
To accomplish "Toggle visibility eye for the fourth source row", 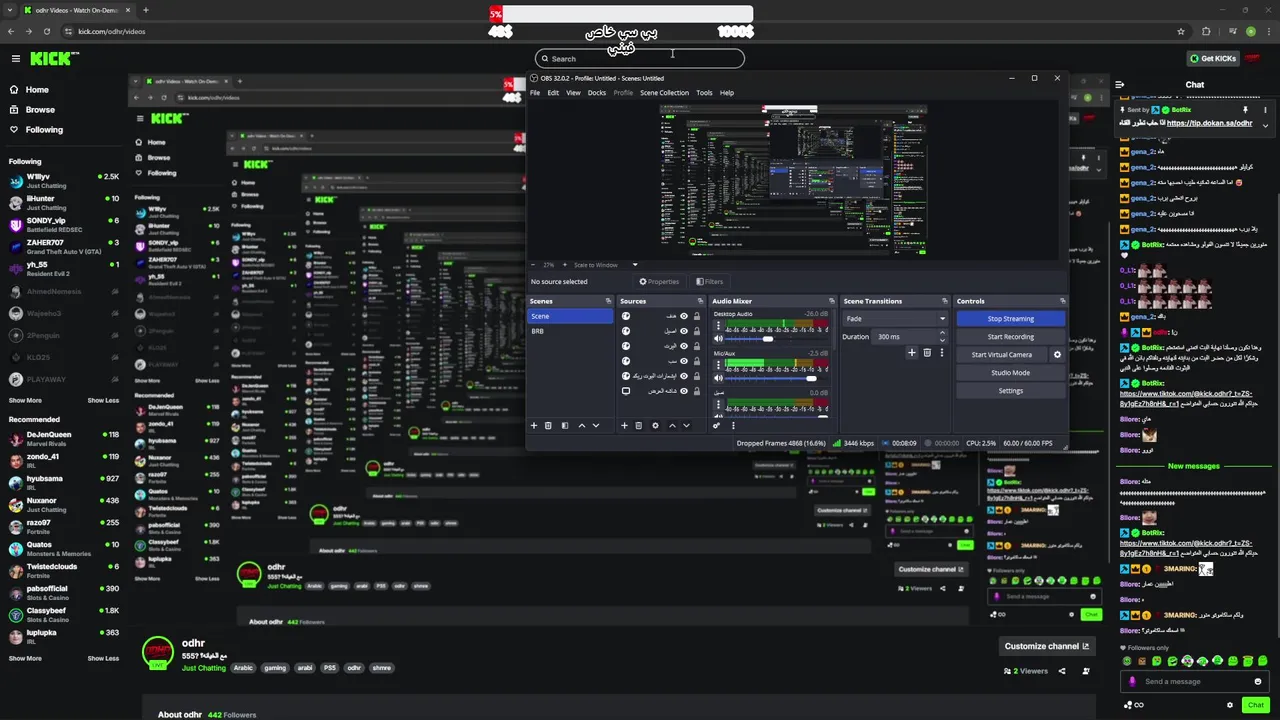I will [x=684, y=361].
